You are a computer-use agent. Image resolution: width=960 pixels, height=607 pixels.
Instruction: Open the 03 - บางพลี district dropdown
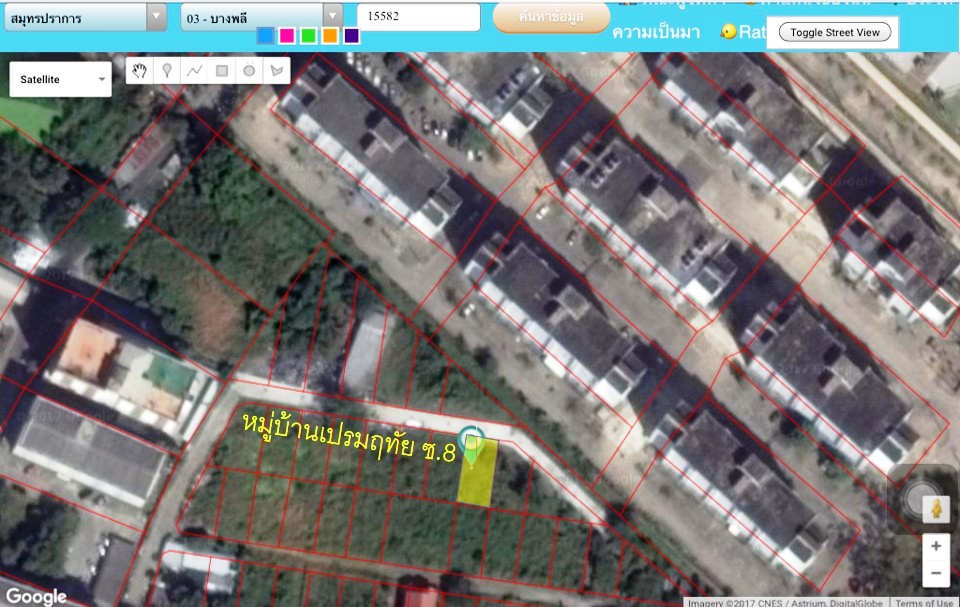click(261, 18)
